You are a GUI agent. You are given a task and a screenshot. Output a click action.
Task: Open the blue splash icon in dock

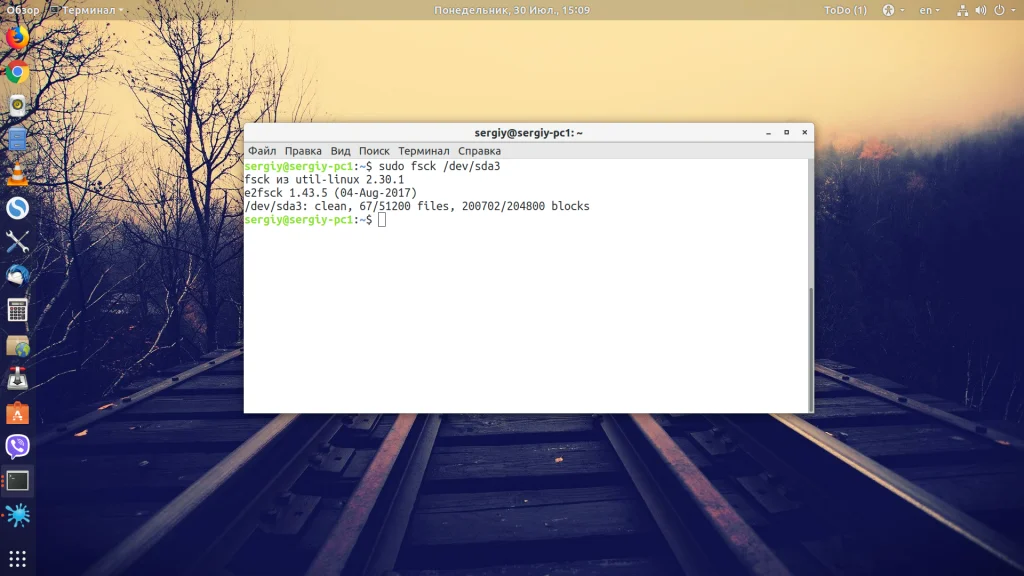[18, 515]
